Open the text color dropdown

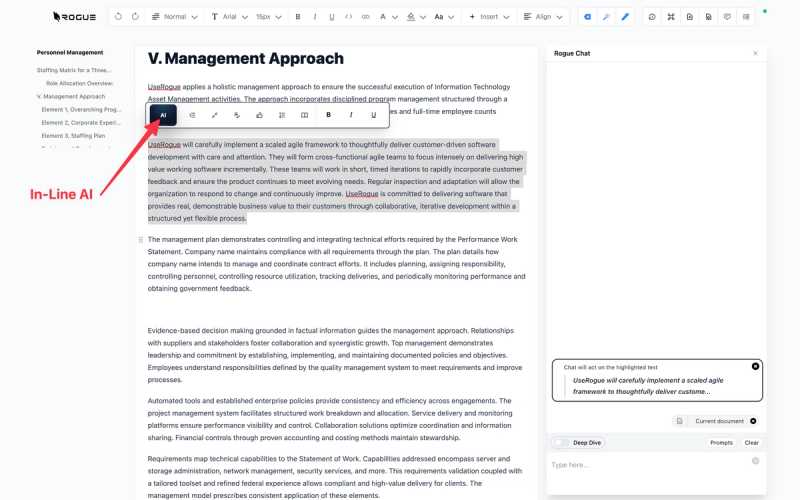coord(388,17)
